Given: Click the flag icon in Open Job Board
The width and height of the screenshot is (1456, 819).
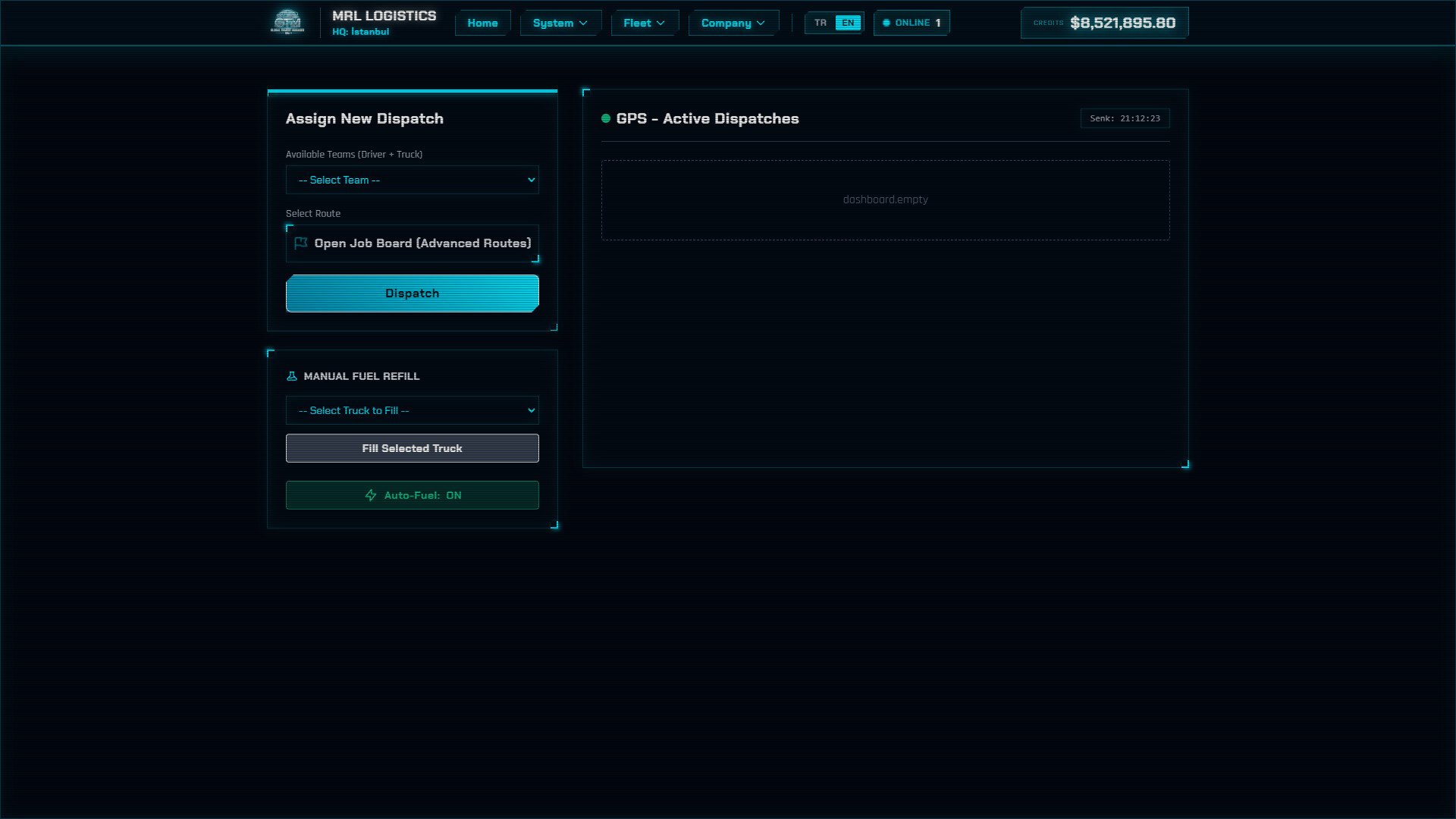Looking at the screenshot, I should coord(299,243).
